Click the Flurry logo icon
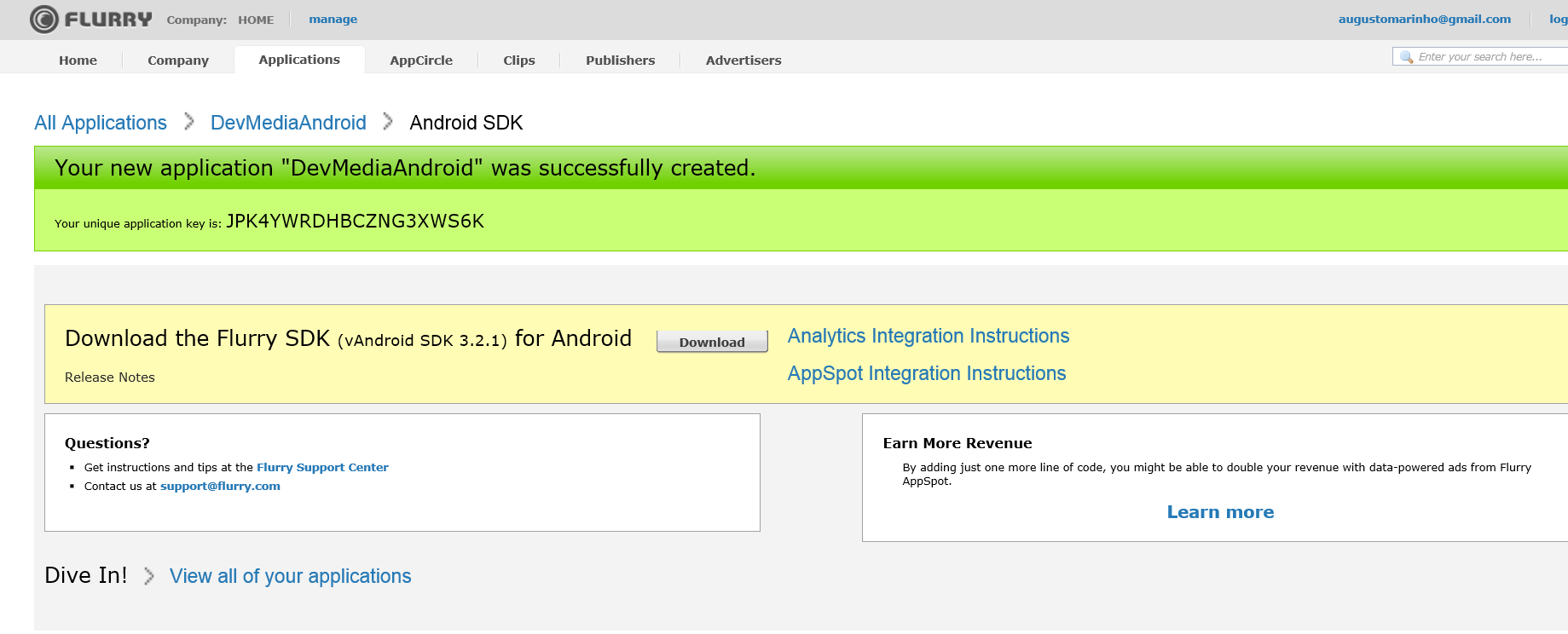Image resolution: width=1568 pixels, height=634 pixels. coord(44,19)
